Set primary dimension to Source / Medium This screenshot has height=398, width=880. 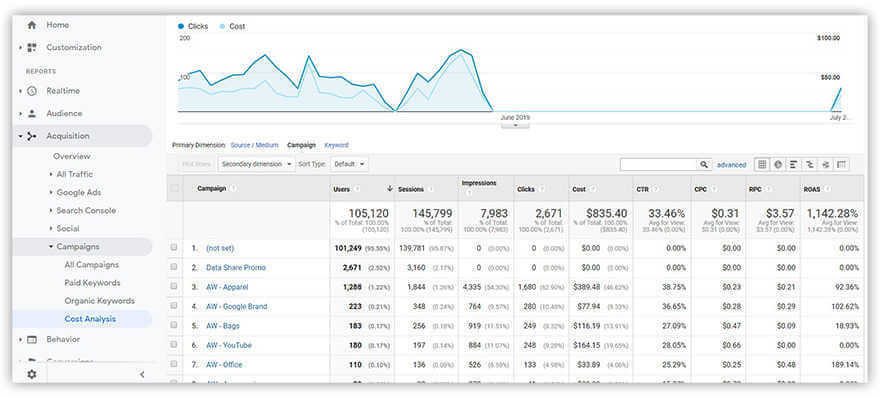point(254,145)
